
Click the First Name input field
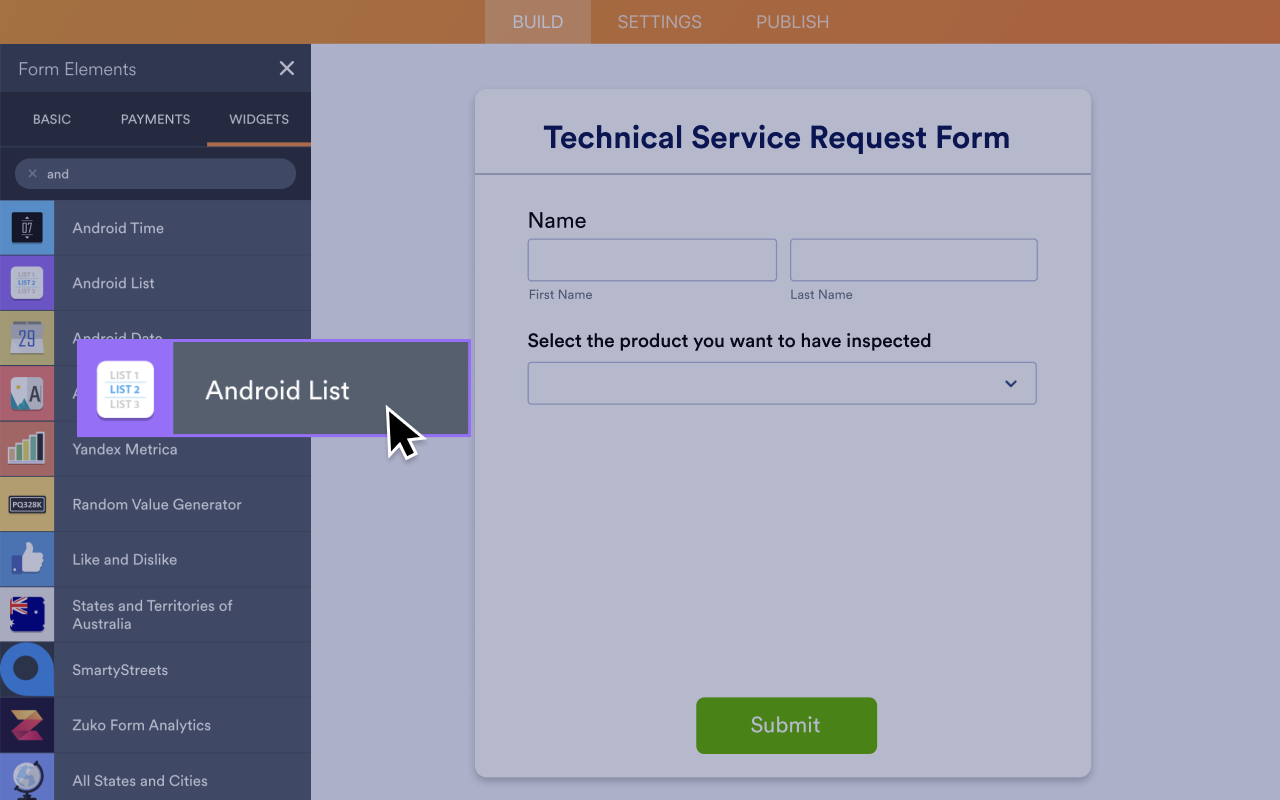(652, 260)
